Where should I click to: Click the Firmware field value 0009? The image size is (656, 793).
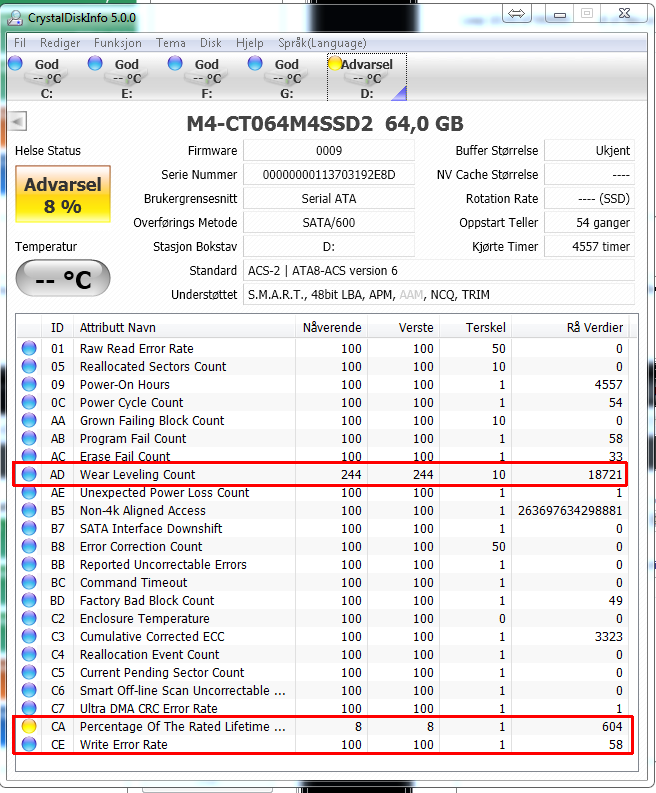point(329,151)
